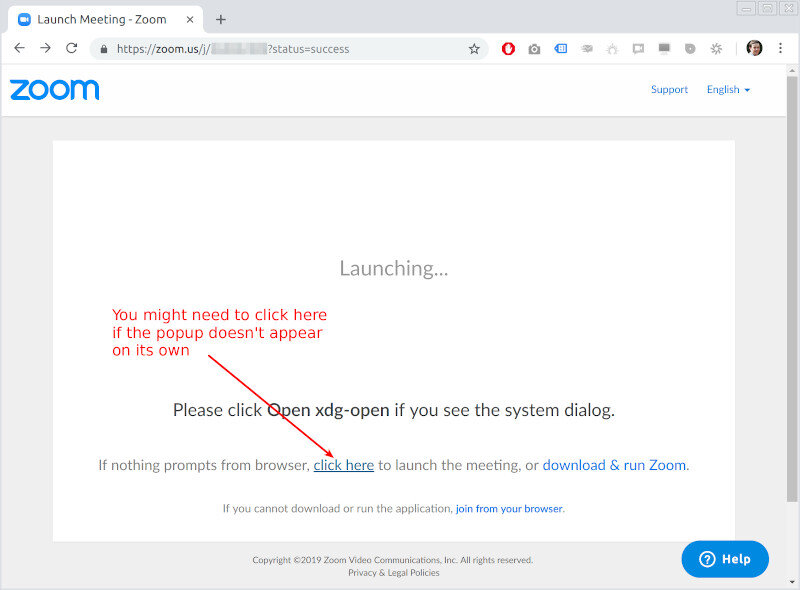Viewport: 800px width, 590px height.
Task: Close the Launch Meeting - Zoom tab
Action: 190,19
